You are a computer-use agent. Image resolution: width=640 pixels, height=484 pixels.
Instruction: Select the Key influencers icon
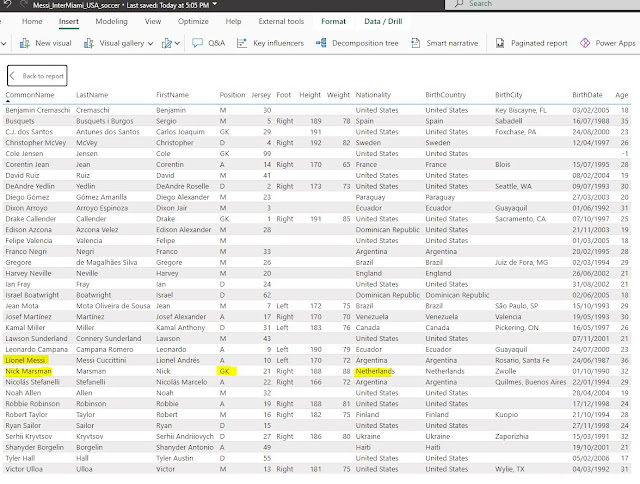242,43
